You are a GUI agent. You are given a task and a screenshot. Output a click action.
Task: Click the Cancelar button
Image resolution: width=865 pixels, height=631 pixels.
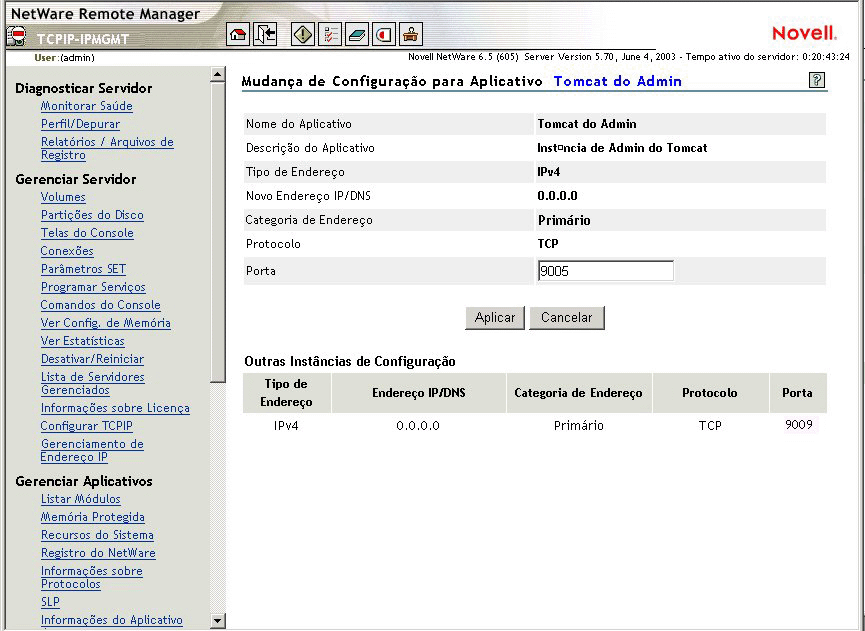pos(567,318)
